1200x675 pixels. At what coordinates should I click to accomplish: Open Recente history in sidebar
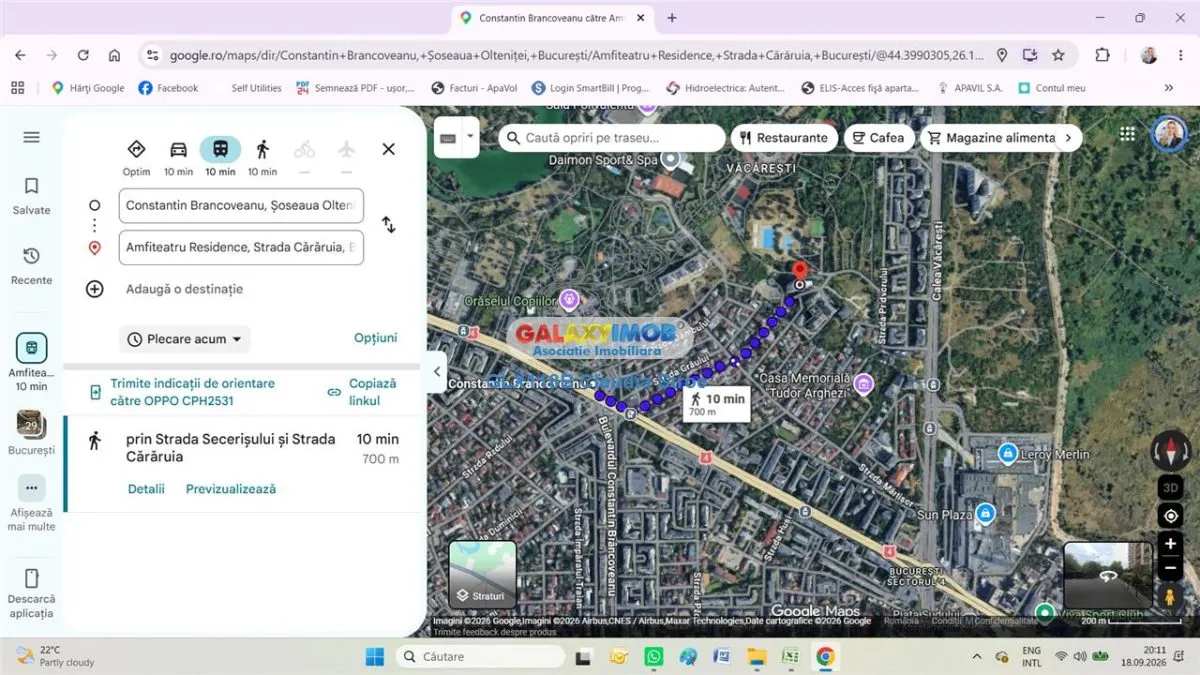(x=31, y=266)
